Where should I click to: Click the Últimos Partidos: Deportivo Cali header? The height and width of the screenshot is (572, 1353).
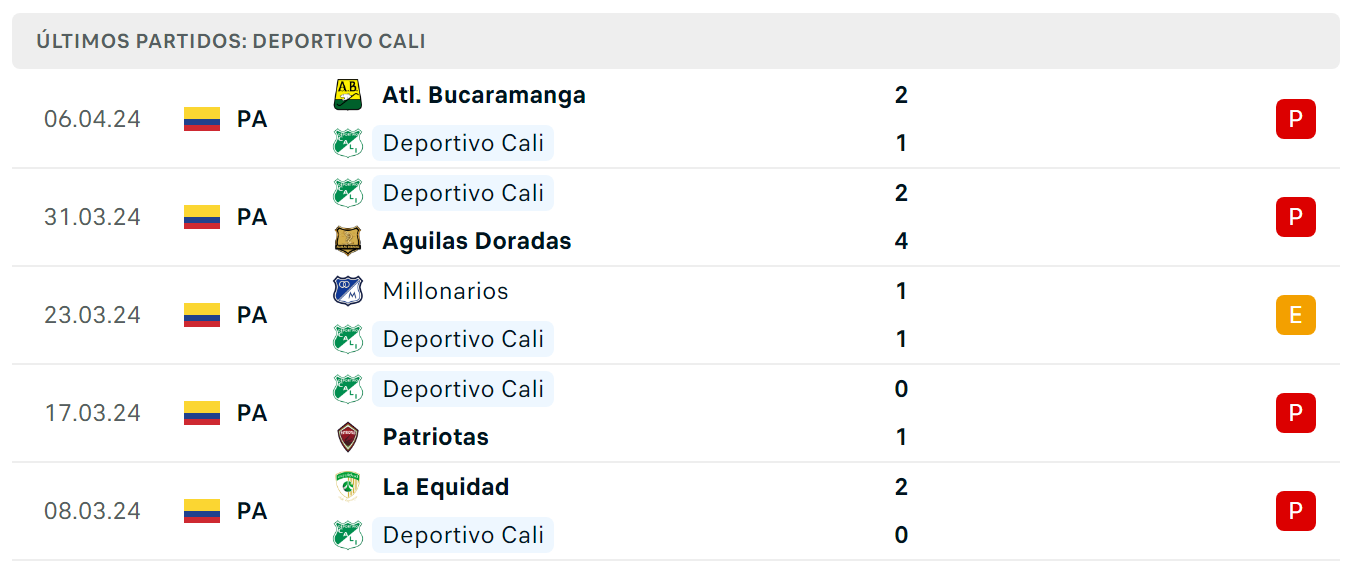(231, 41)
